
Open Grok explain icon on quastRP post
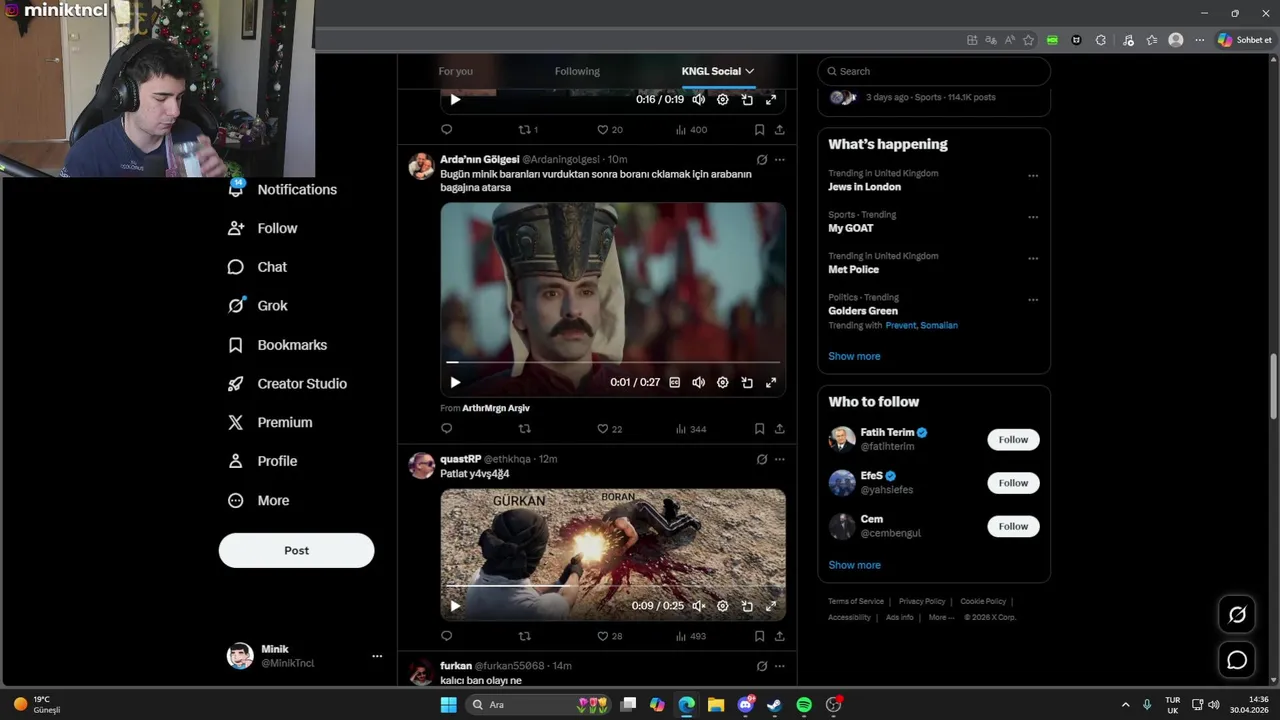click(762, 459)
